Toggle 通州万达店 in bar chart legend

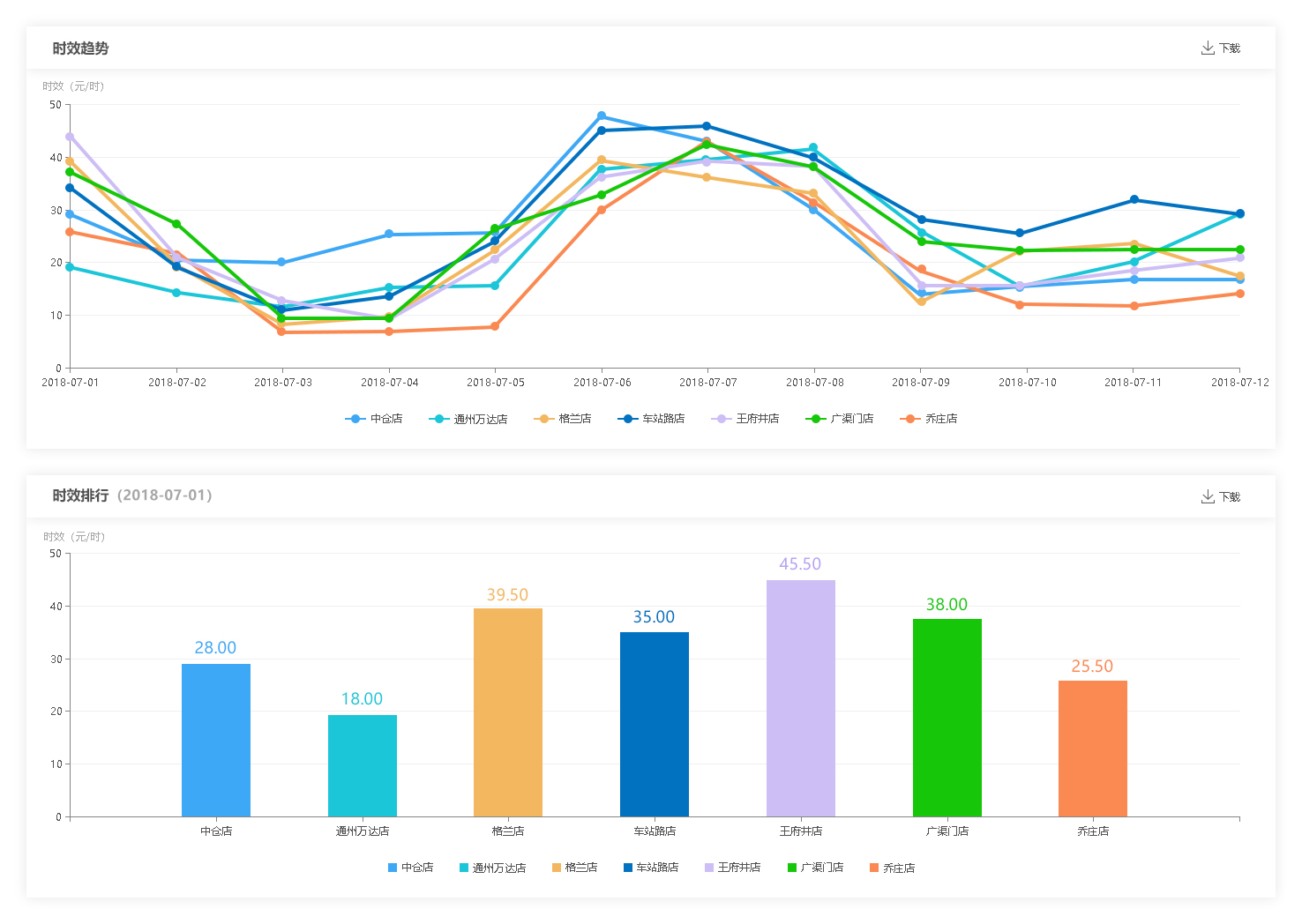pyautogui.click(x=493, y=868)
